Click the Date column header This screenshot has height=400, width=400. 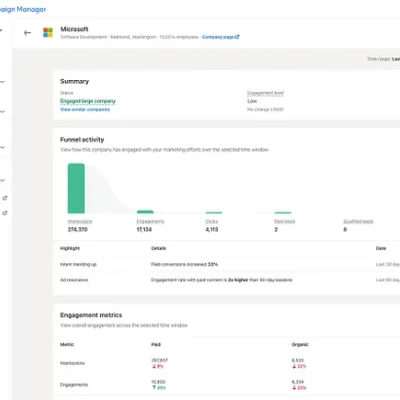[381, 248]
